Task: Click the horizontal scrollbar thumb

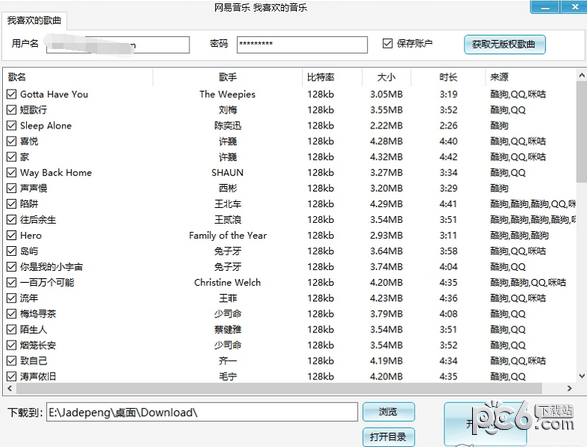Action: (x=279, y=388)
